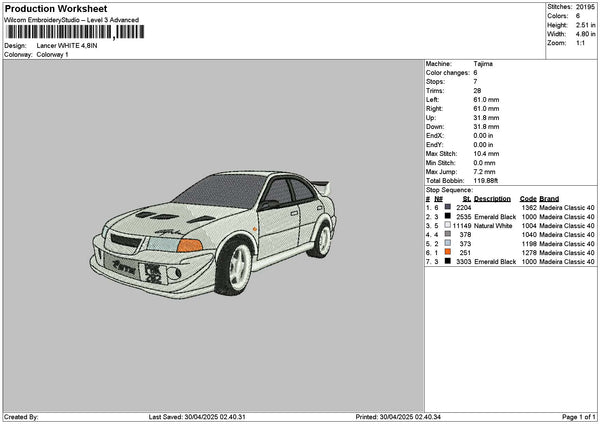Click the Machine value Tajima
600x424 pixels.
tap(483, 63)
